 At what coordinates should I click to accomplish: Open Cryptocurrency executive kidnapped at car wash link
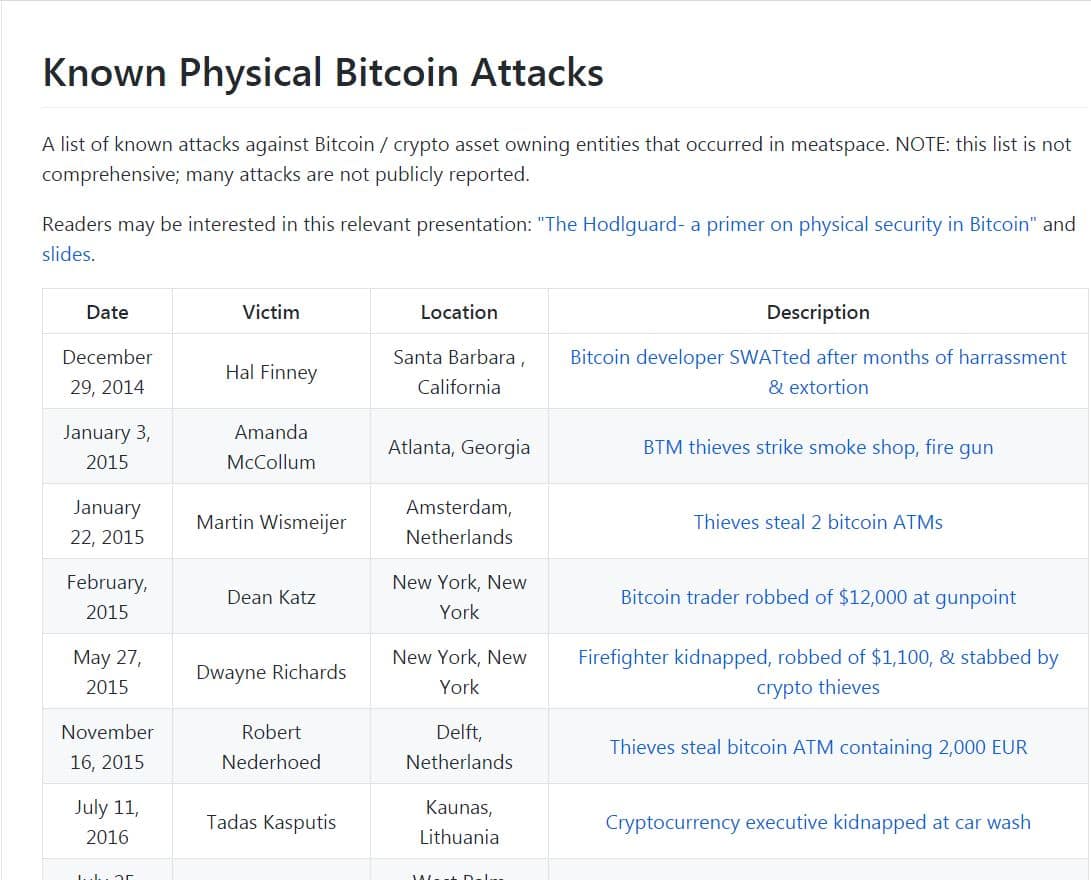(x=818, y=822)
